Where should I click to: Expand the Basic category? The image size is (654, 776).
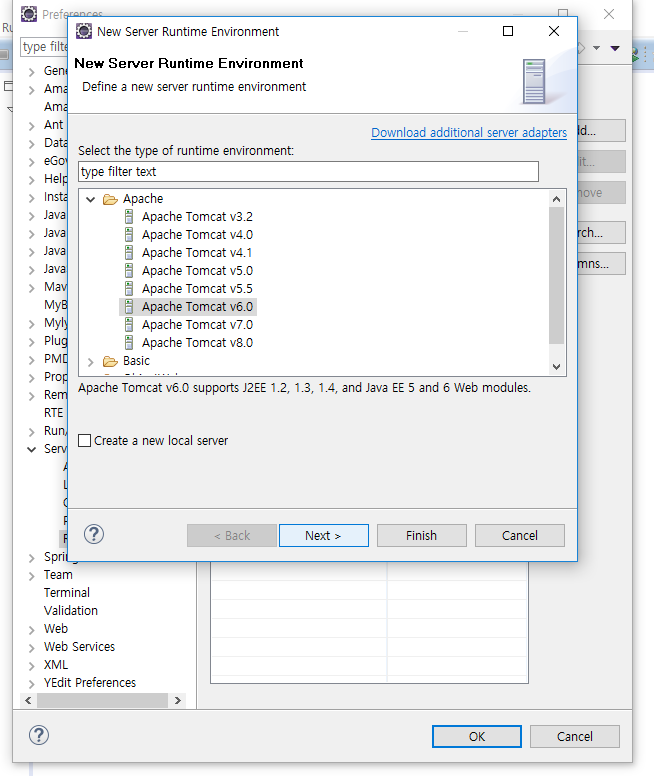[91, 362]
